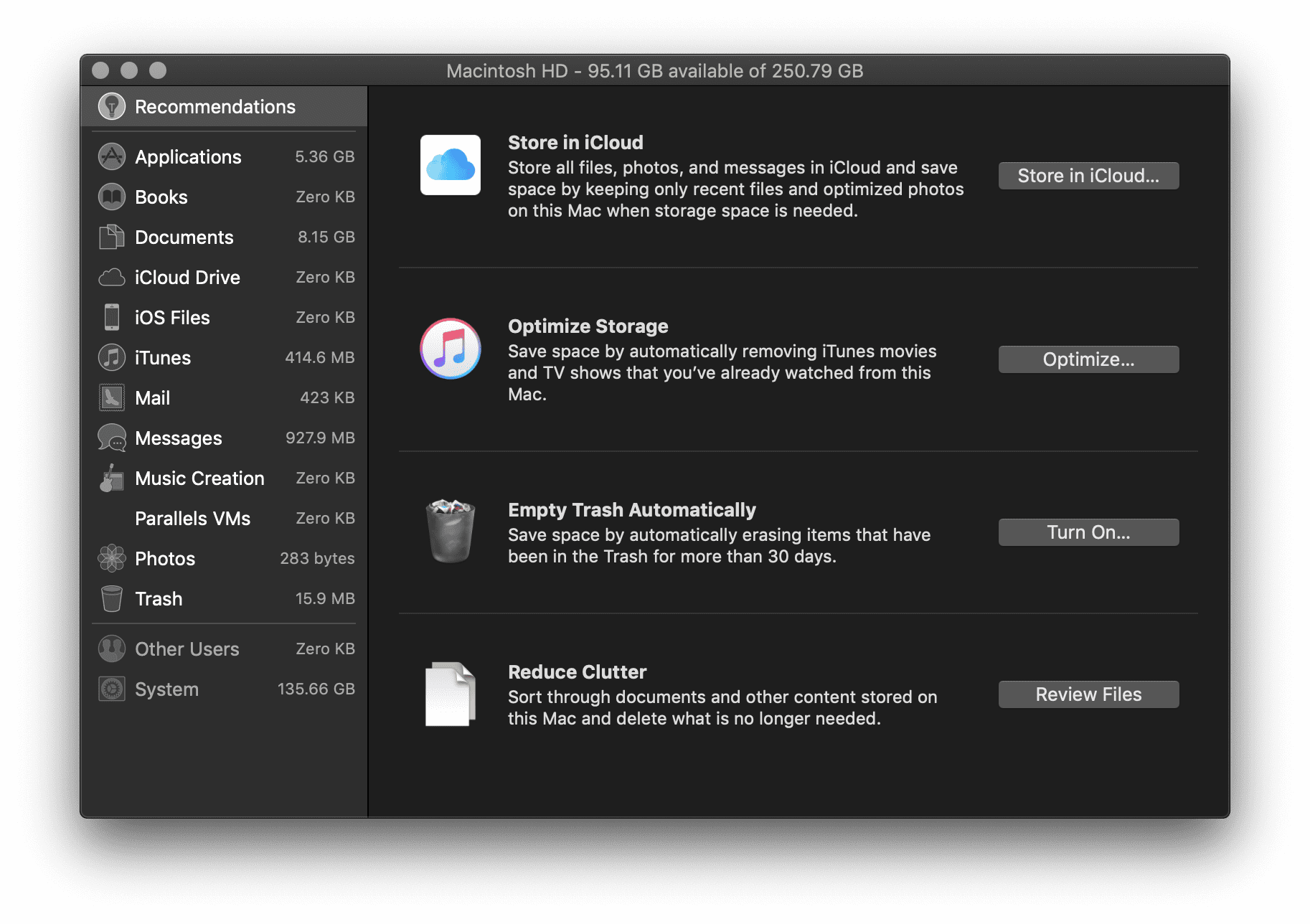Click the Music Creation guitar icon
Image resolution: width=1310 pixels, height=924 pixels.
112,478
